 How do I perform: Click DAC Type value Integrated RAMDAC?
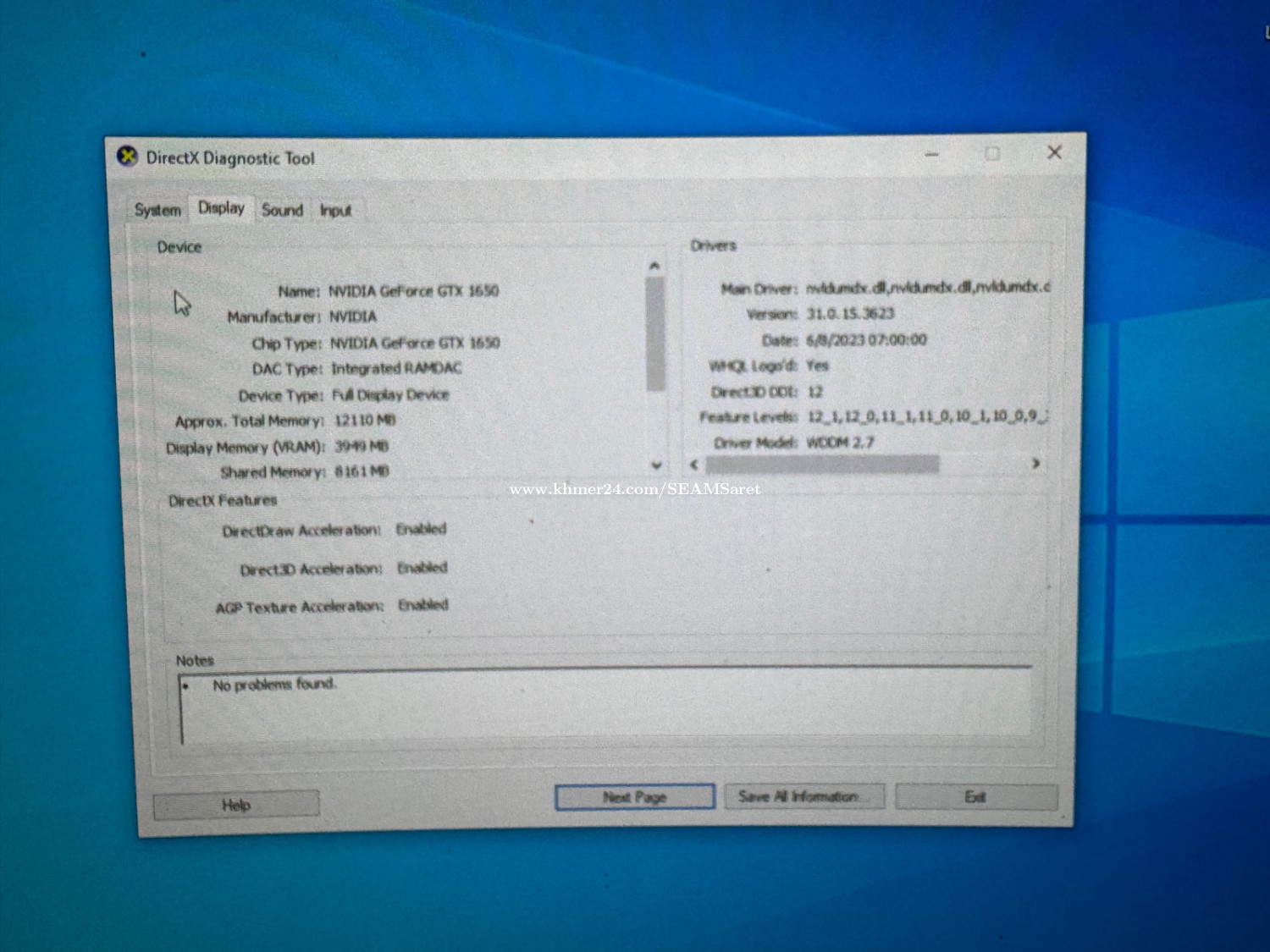coord(396,368)
